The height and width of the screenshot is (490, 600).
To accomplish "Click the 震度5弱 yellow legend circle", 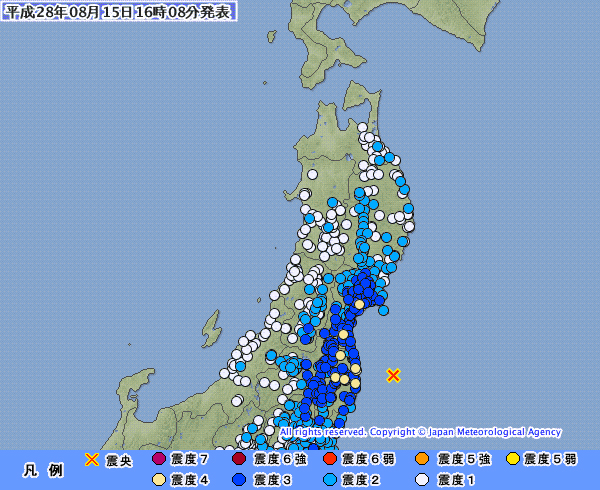I will pos(513,459).
